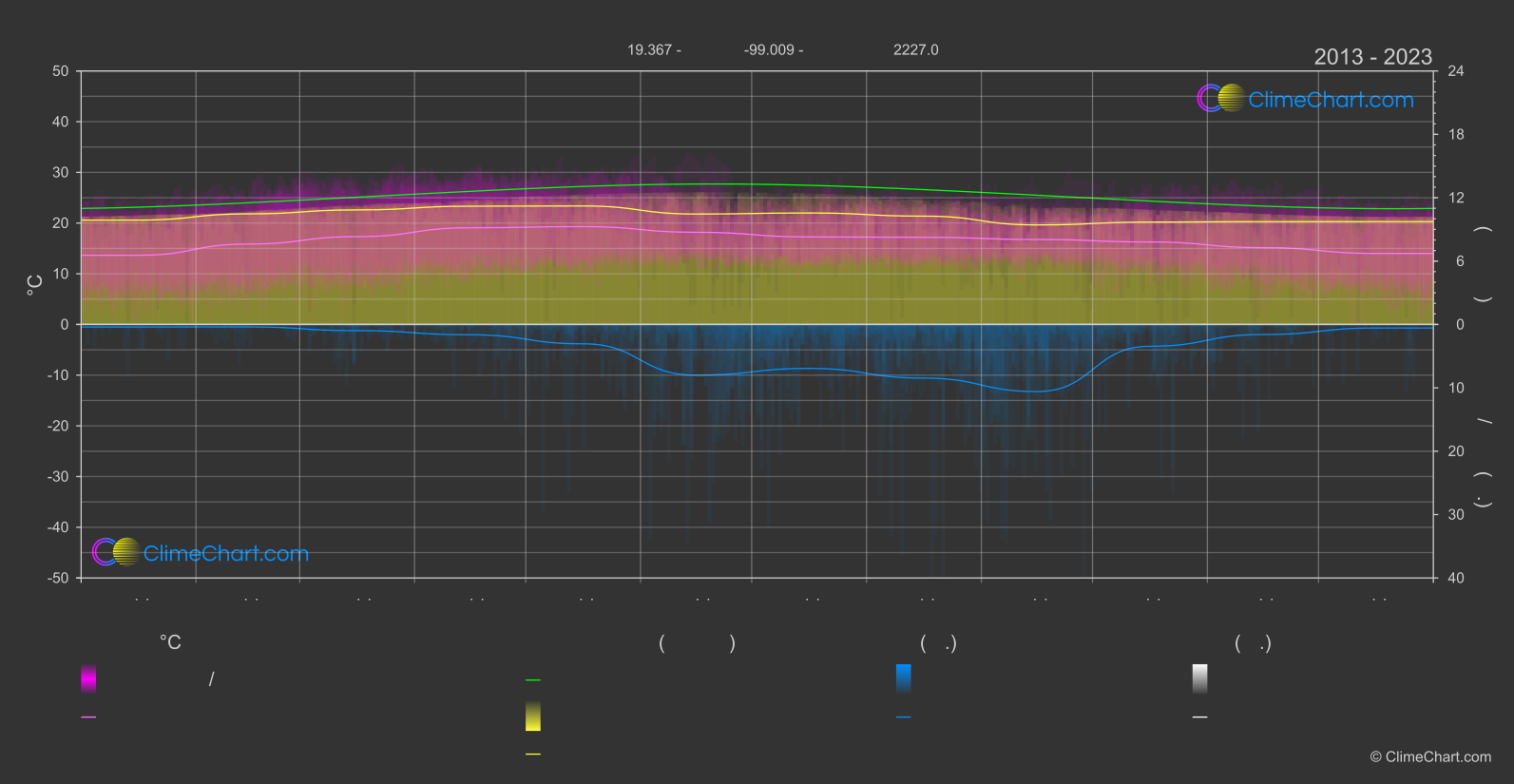
Task: Click the ClimeChart.com logo at top right
Action: [1306, 99]
